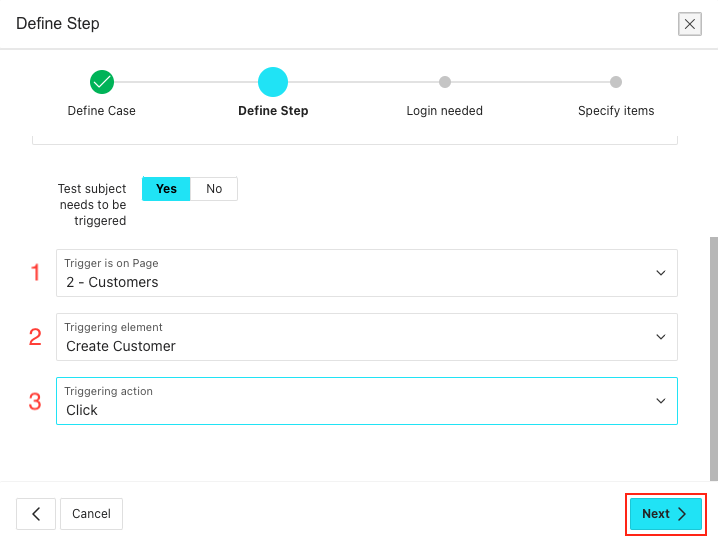718x546 pixels.
Task: Click the cyan Define Step circle indicator
Action: click(272, 82)
